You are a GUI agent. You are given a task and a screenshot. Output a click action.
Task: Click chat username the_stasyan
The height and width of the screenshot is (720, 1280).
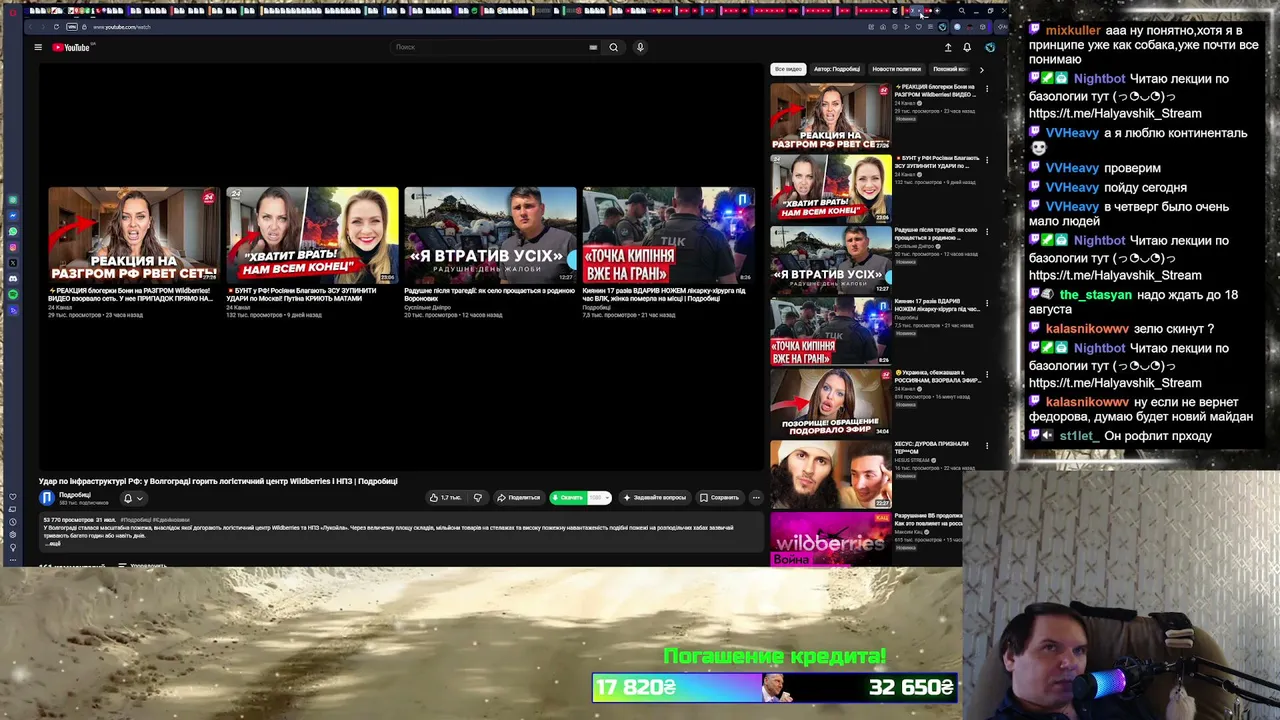click(x=1096, y=295)
